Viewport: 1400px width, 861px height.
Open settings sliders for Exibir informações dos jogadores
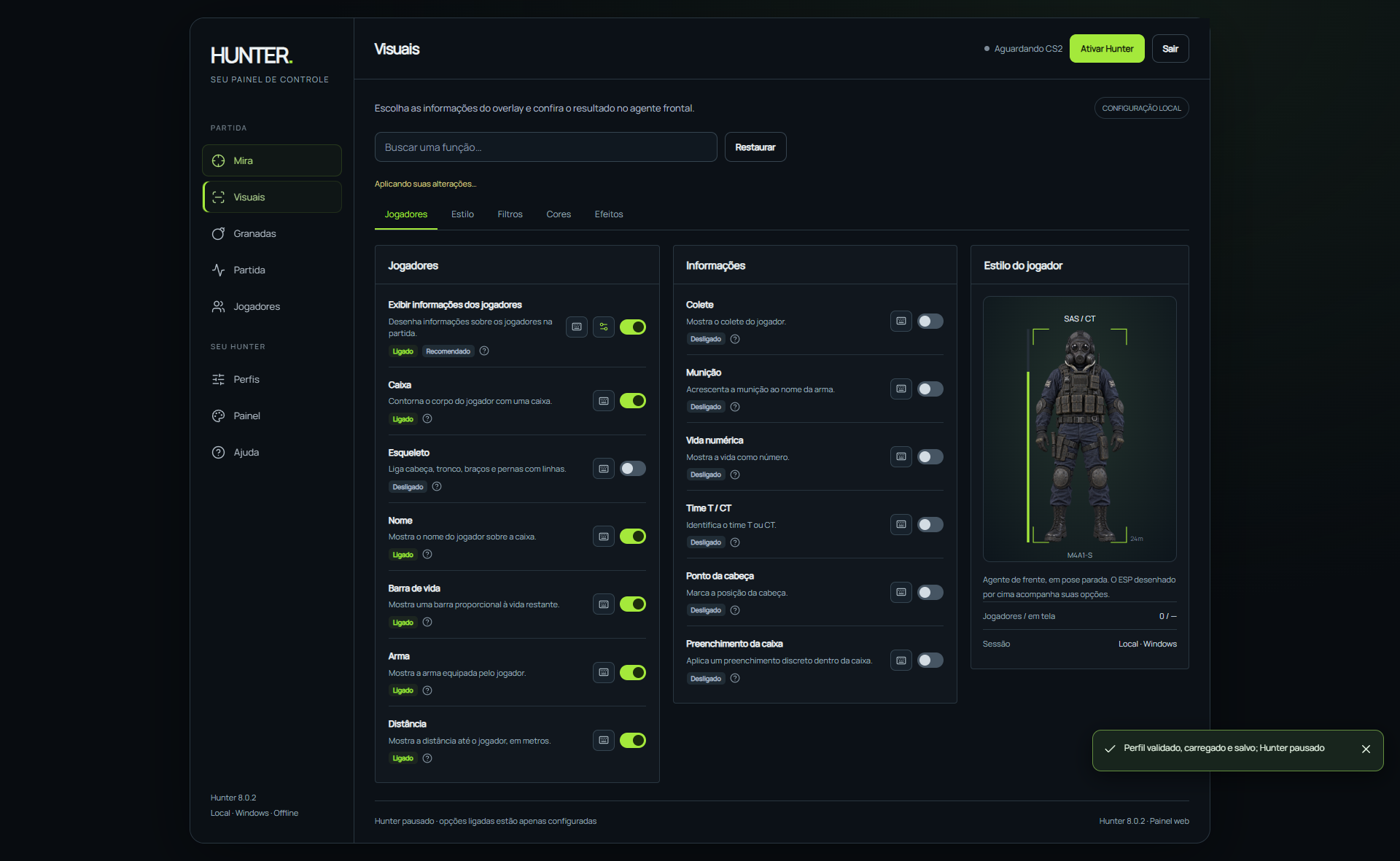(x=604, y=327)
